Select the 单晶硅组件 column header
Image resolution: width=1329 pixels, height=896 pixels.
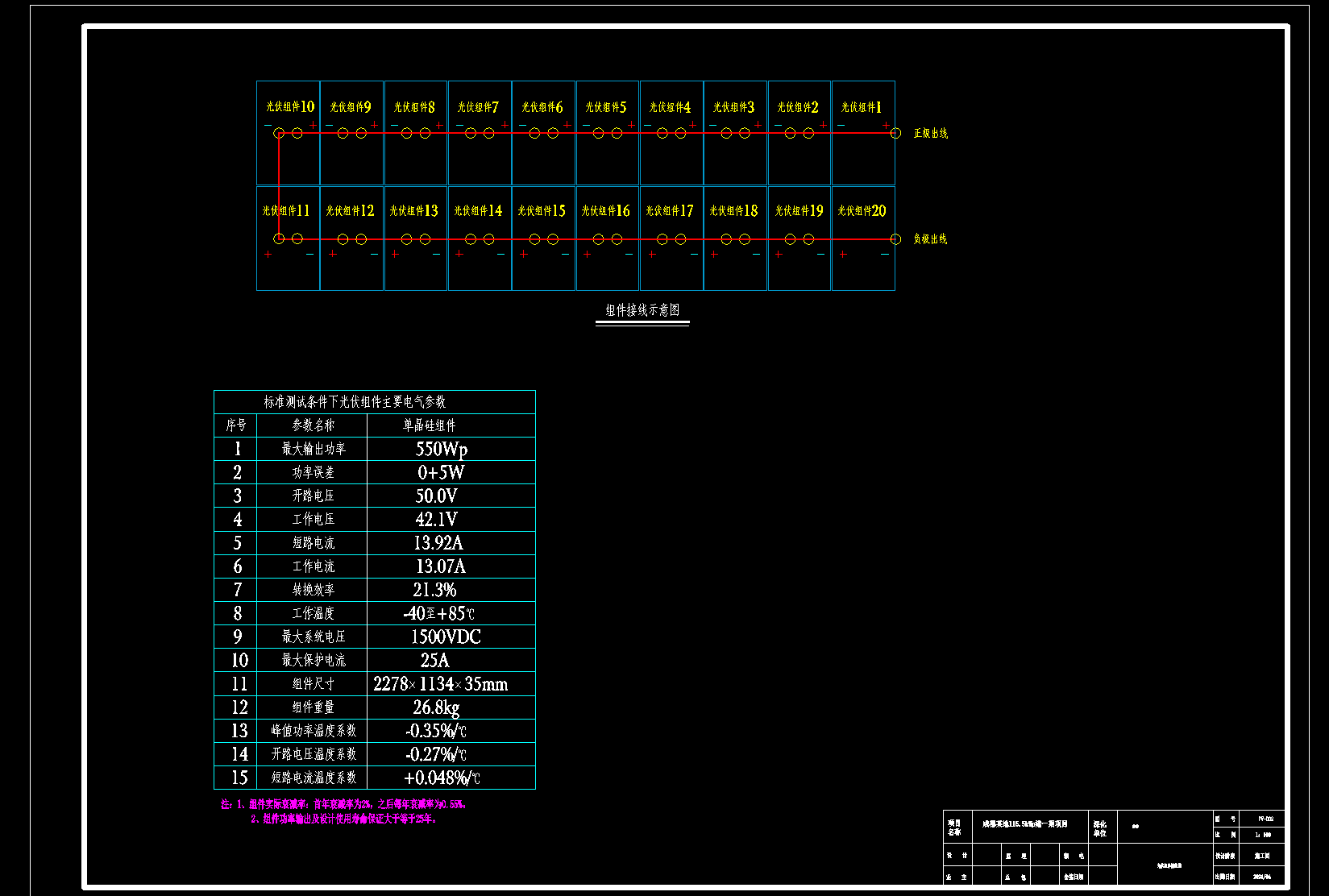pos(430,425)
